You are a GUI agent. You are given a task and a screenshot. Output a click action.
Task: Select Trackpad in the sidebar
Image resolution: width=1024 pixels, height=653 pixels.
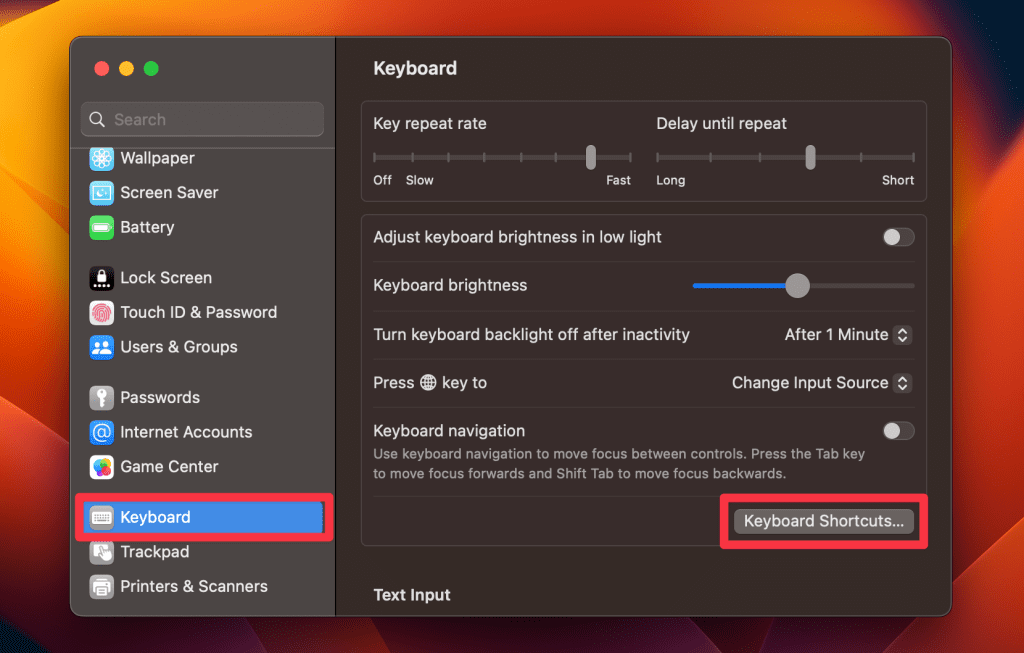pos(154,552)
